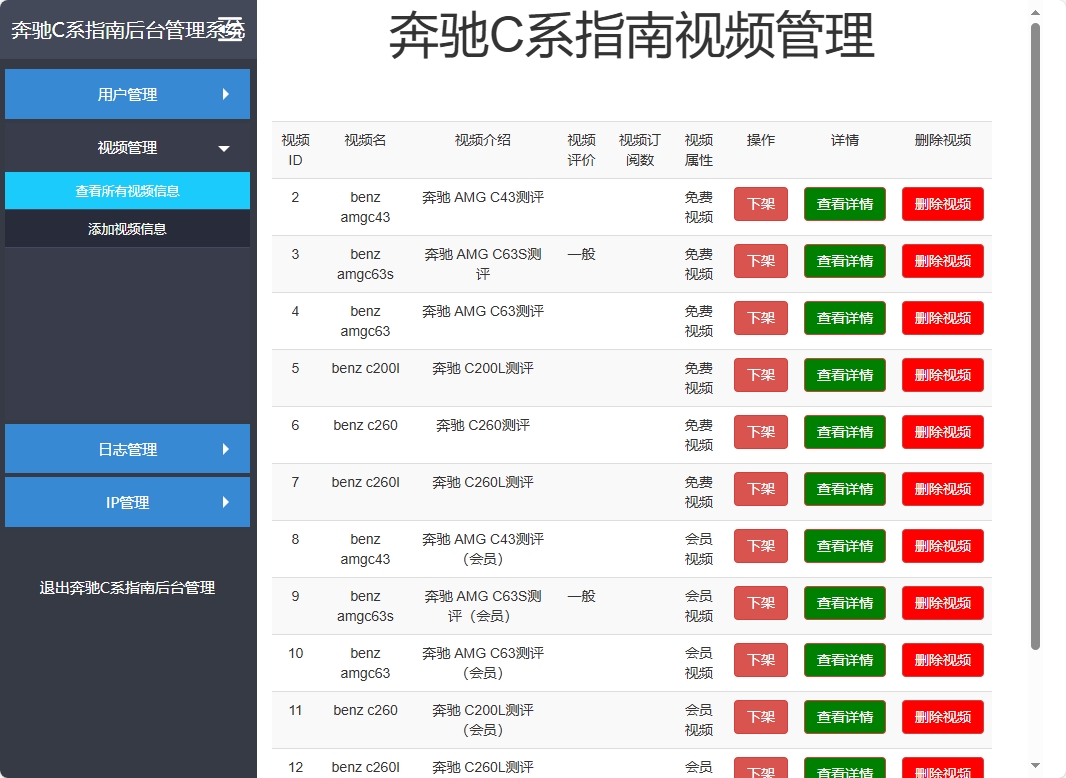Expand the 用户管理 sidebar menu
1066x778 pixels.
pyautogui.click(x=127, y=93)
